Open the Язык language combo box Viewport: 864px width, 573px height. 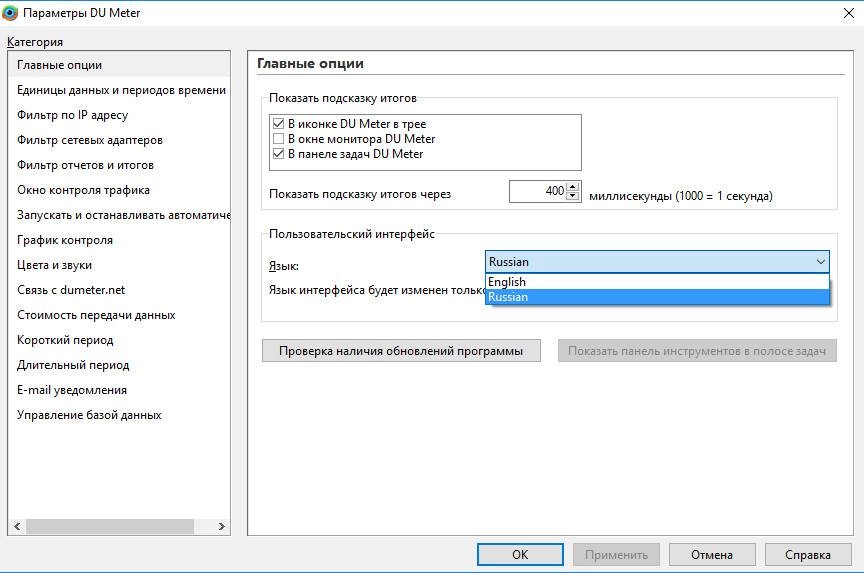tap(657, 262)
